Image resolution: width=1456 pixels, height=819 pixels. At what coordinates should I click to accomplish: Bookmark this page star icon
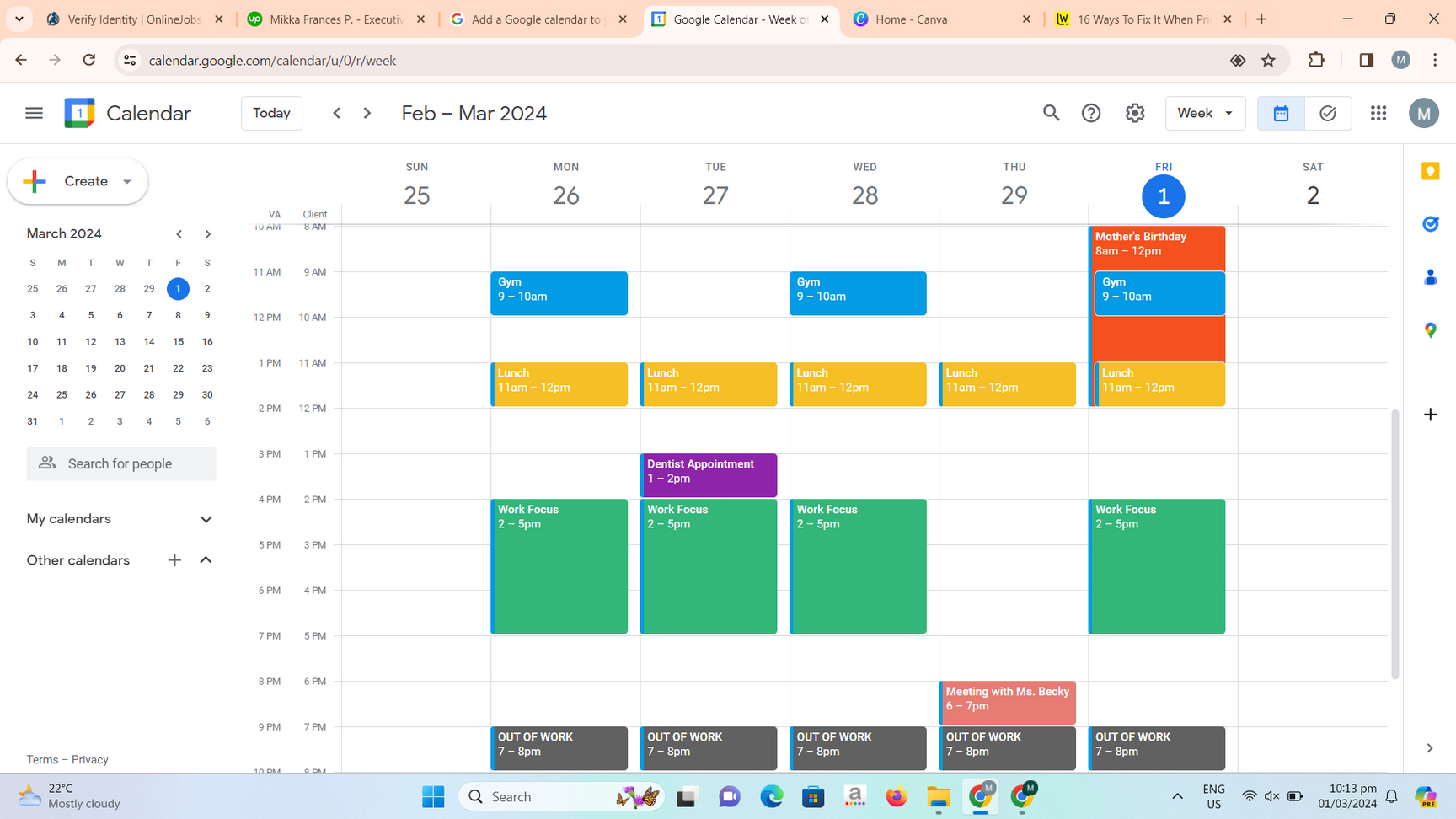(x=1268, y=60)
